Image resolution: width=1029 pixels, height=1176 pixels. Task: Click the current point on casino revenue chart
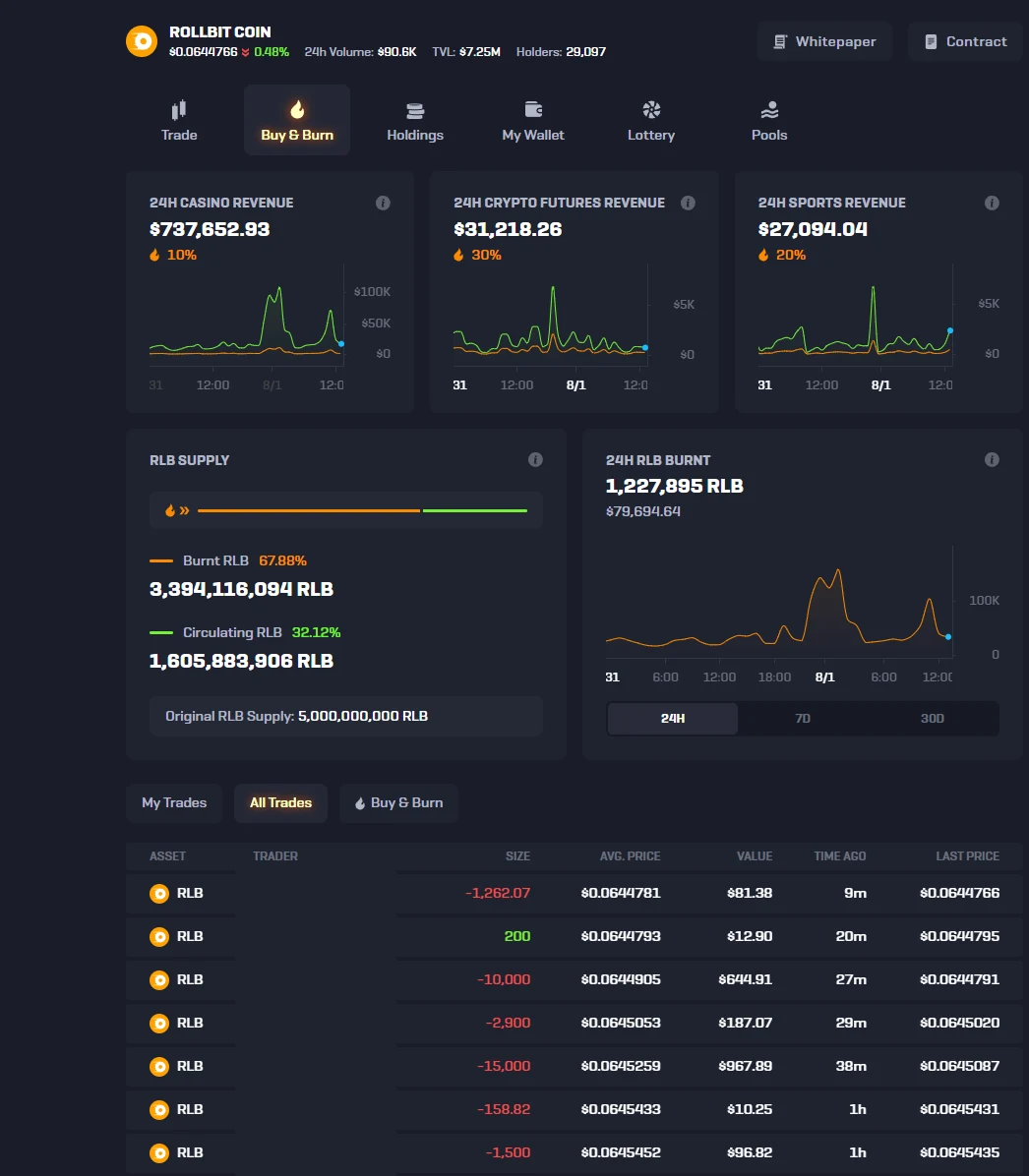341,344
